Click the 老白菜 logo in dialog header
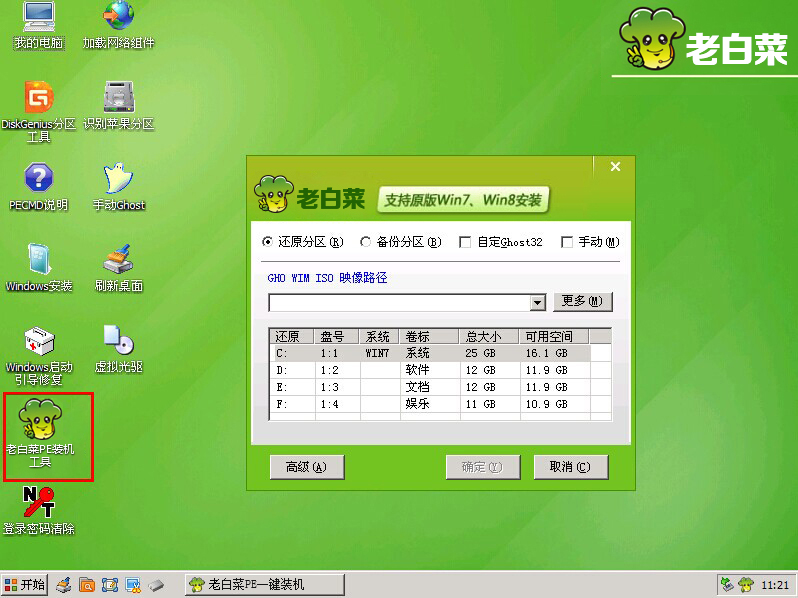 pos(309,195)
